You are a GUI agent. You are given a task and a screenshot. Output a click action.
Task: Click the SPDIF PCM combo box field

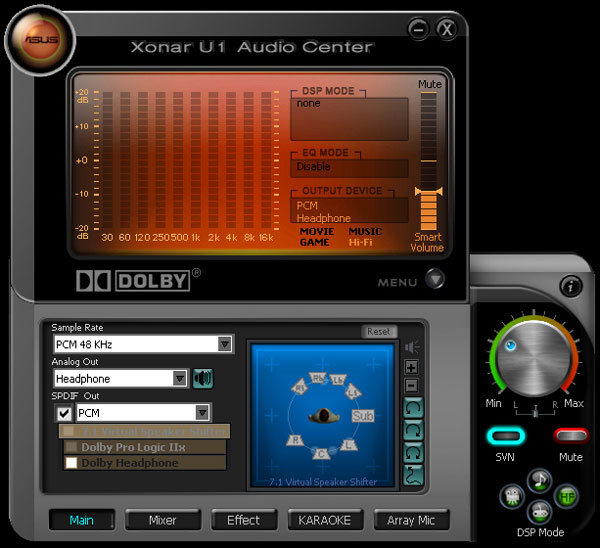tap(143, 413)
